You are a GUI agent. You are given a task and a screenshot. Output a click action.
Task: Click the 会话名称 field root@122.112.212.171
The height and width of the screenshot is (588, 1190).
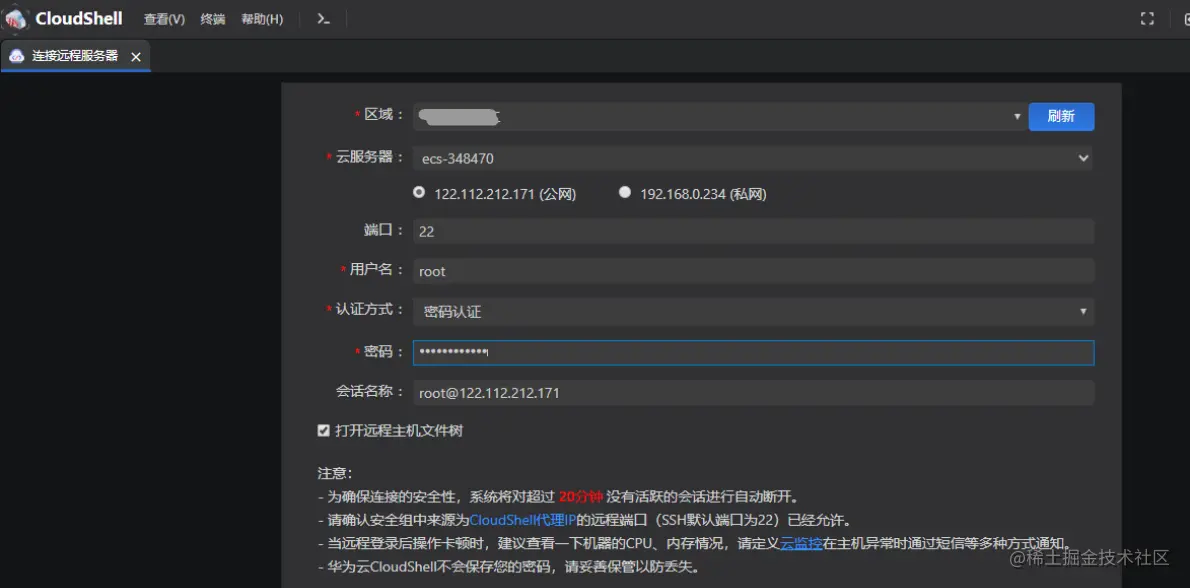click(x=753, y=393)
